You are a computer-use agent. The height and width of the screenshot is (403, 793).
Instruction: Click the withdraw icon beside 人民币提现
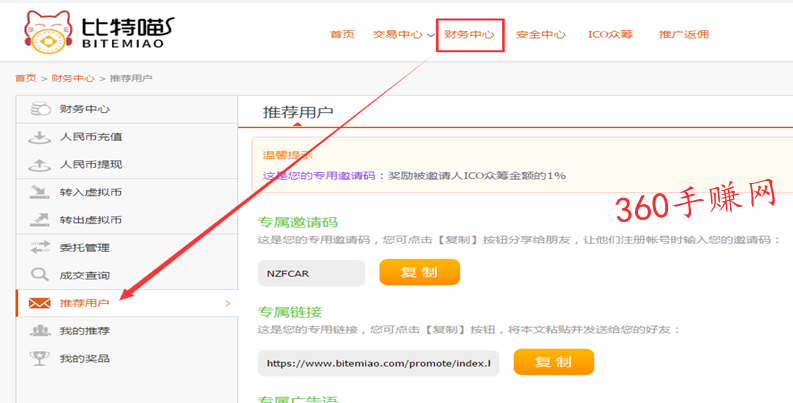[39, 165]
